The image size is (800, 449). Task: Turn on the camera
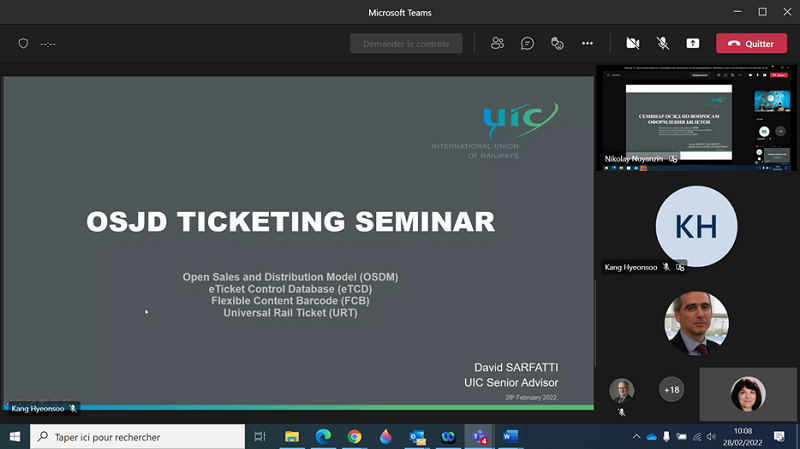point(632,44)
